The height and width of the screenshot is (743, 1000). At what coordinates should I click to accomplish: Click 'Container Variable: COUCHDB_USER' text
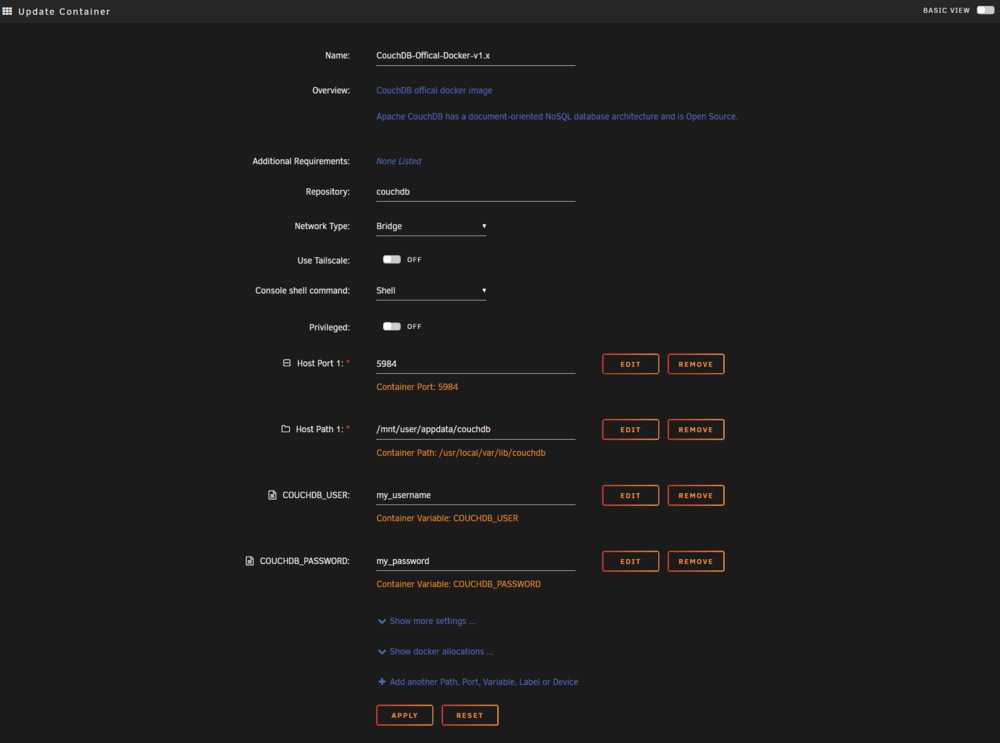[447, 519]
